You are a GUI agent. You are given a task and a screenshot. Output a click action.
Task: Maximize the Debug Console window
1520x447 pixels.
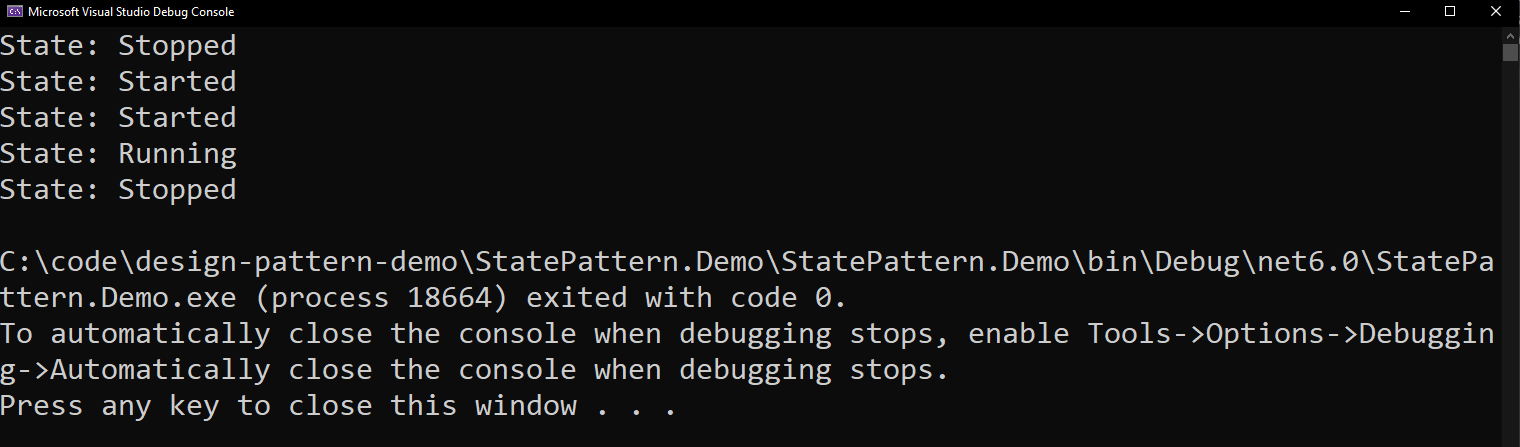[x=1450, y=12]
